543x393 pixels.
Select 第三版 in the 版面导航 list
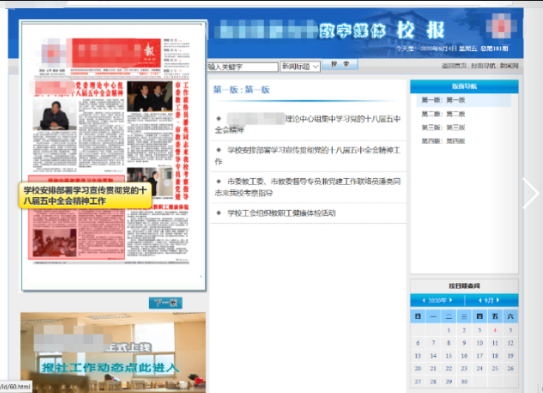(443, 127)
